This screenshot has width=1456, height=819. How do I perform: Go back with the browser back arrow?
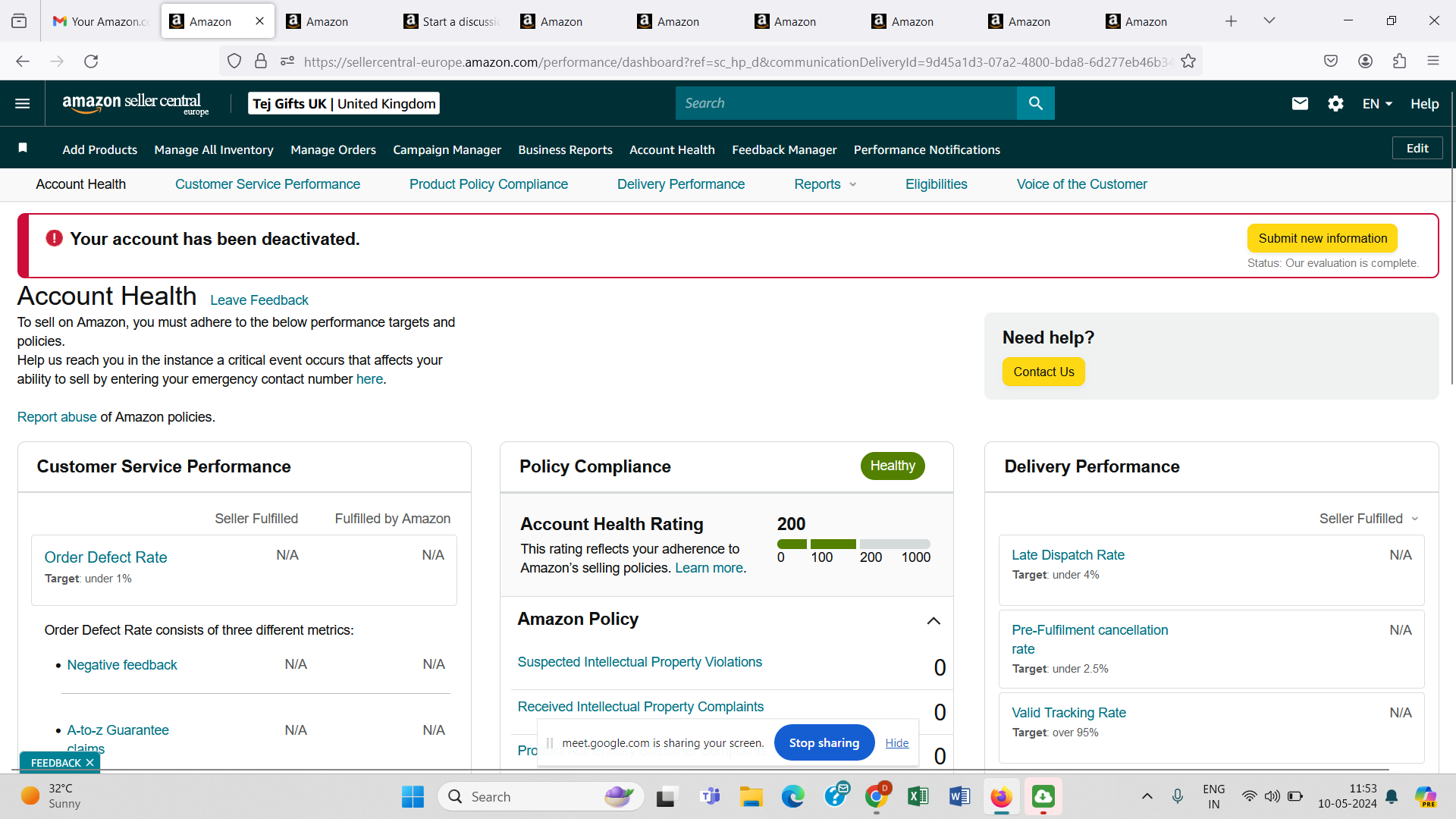pyautogui.click(x=23, y=61)
